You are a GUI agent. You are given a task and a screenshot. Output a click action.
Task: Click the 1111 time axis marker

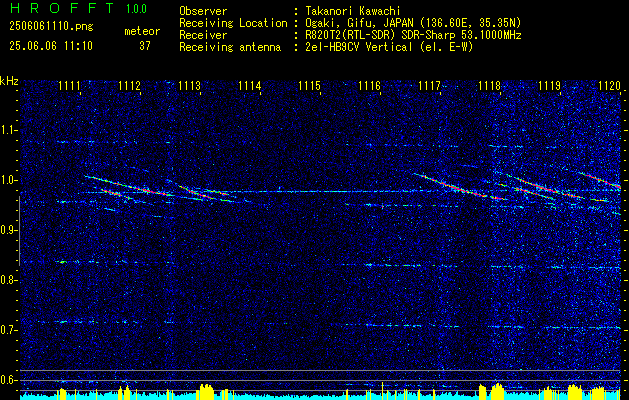coord(69,86)
